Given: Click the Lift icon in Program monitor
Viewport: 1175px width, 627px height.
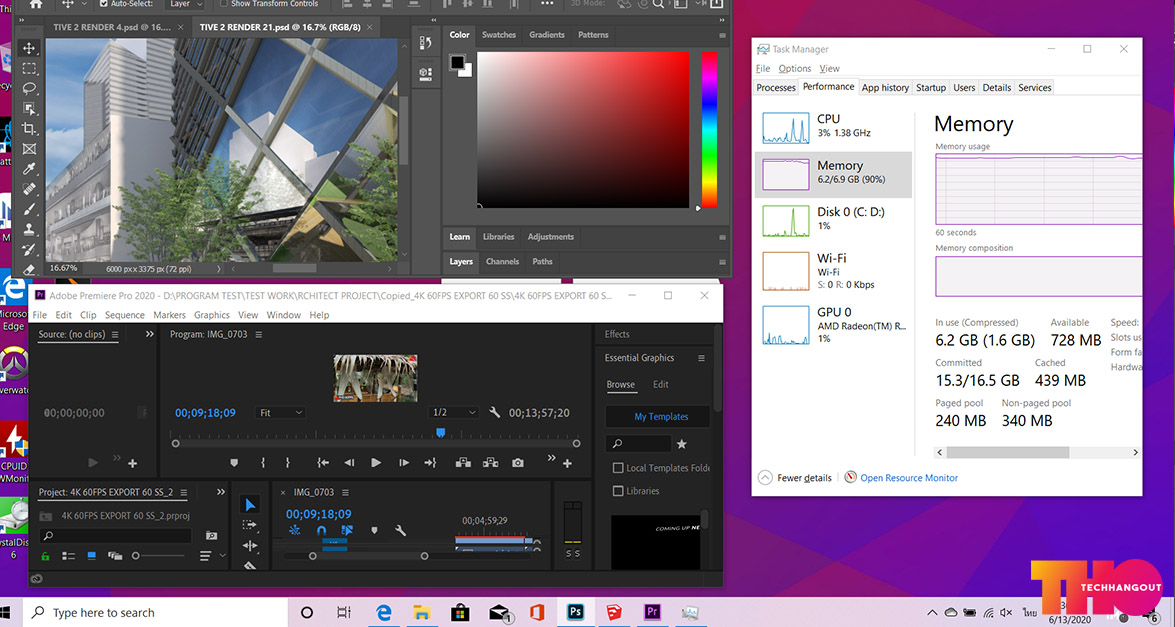Looking at the screenshot, I should click(x=463, y=463).
